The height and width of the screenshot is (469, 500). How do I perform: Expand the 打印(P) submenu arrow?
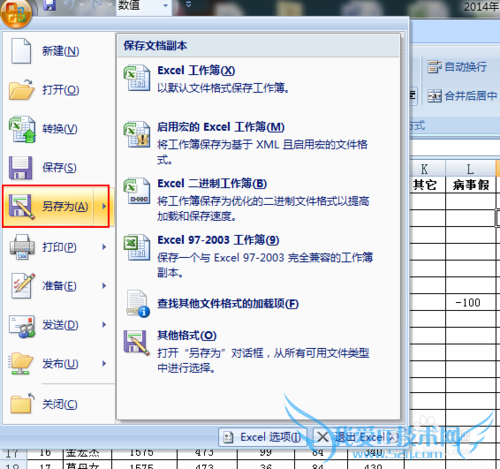click(x=104, y=247)
